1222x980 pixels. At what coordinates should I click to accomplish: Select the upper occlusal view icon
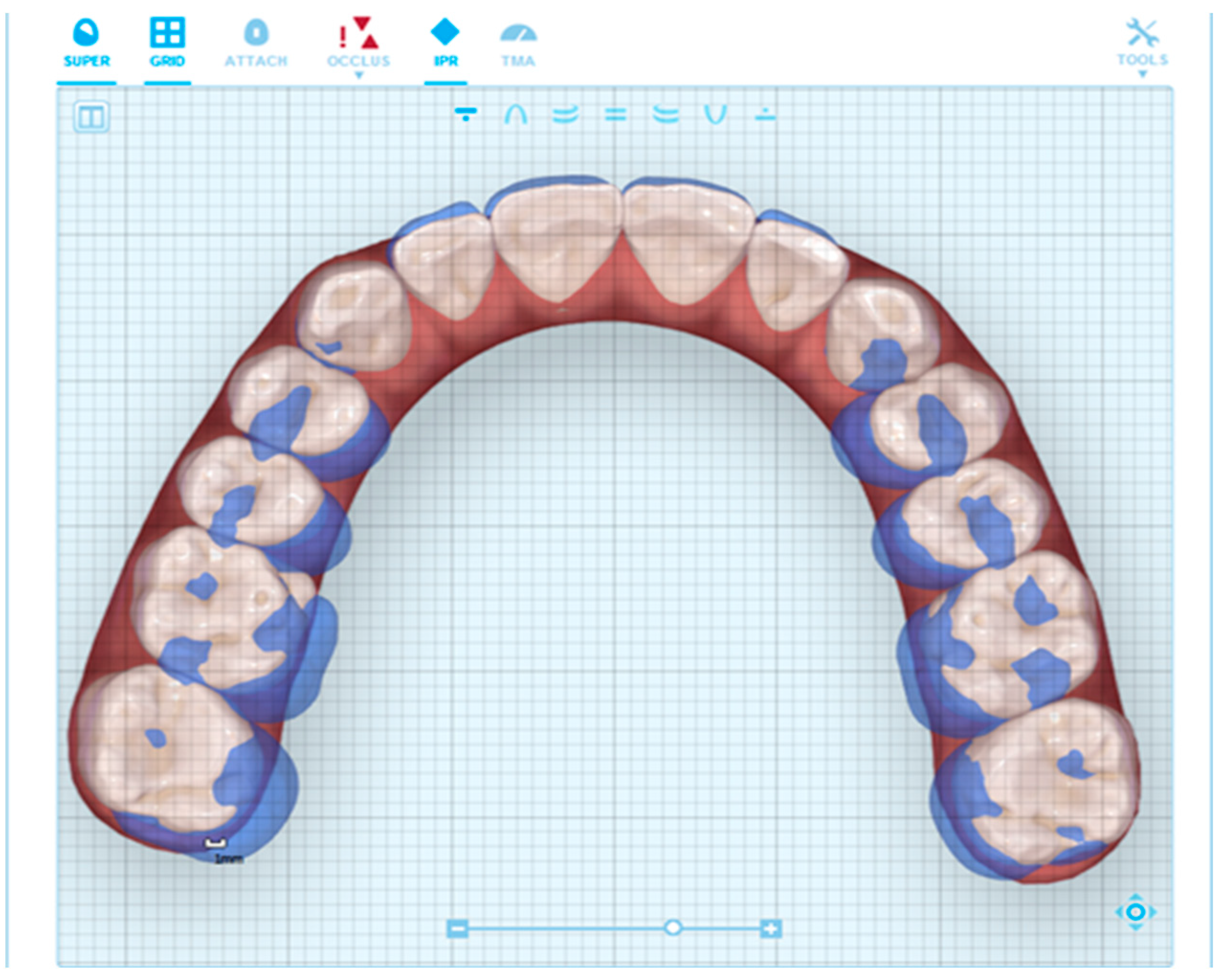pos(466,115)
